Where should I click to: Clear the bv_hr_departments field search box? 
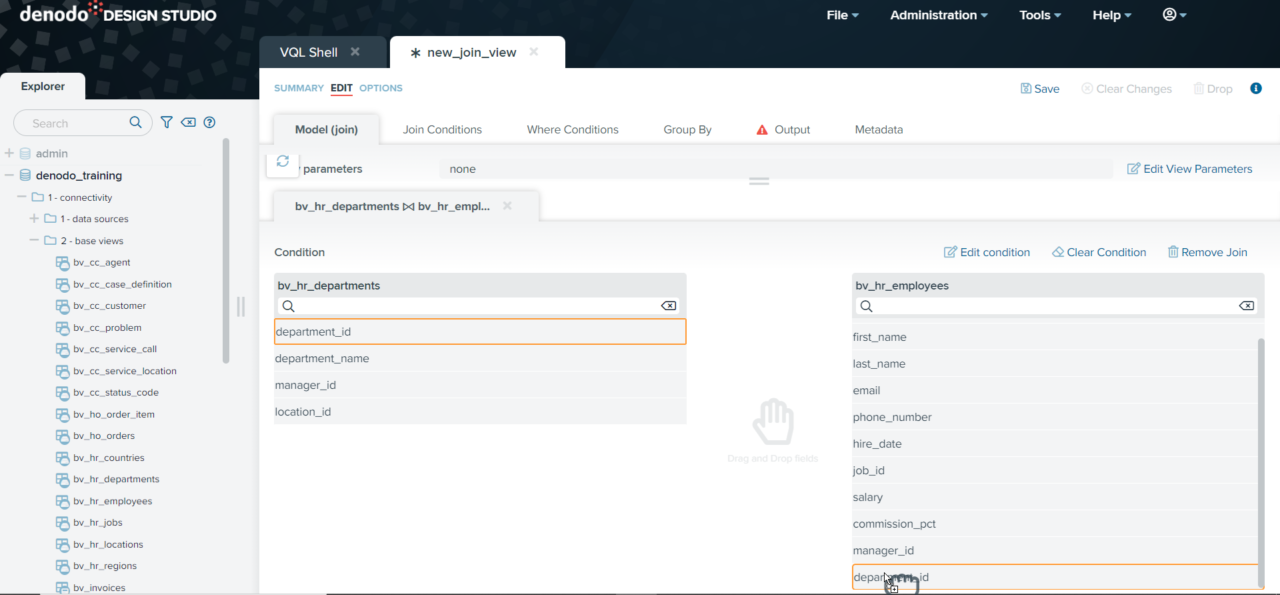click(668, 306)
